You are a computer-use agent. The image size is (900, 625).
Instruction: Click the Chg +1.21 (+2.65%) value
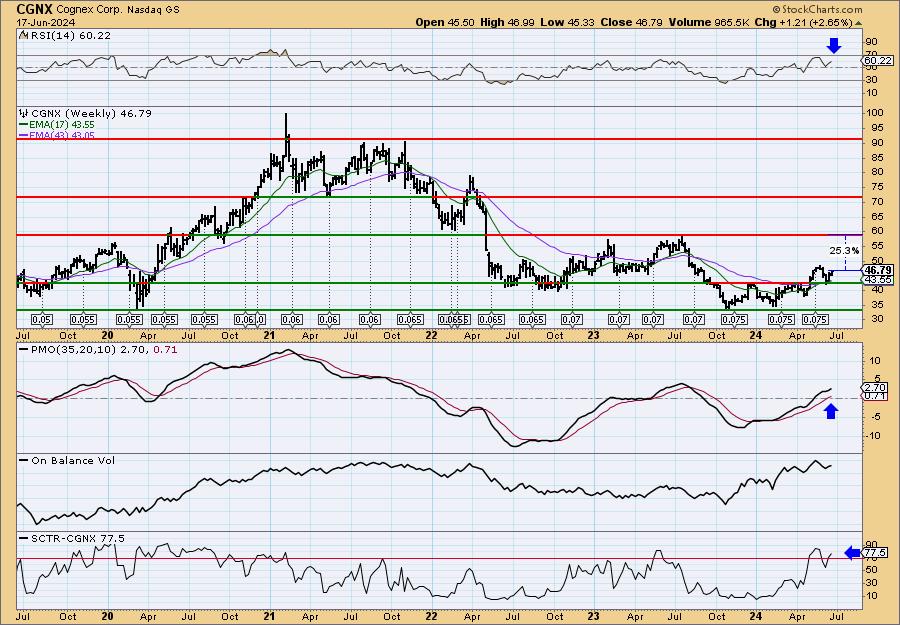coord(802,22)
